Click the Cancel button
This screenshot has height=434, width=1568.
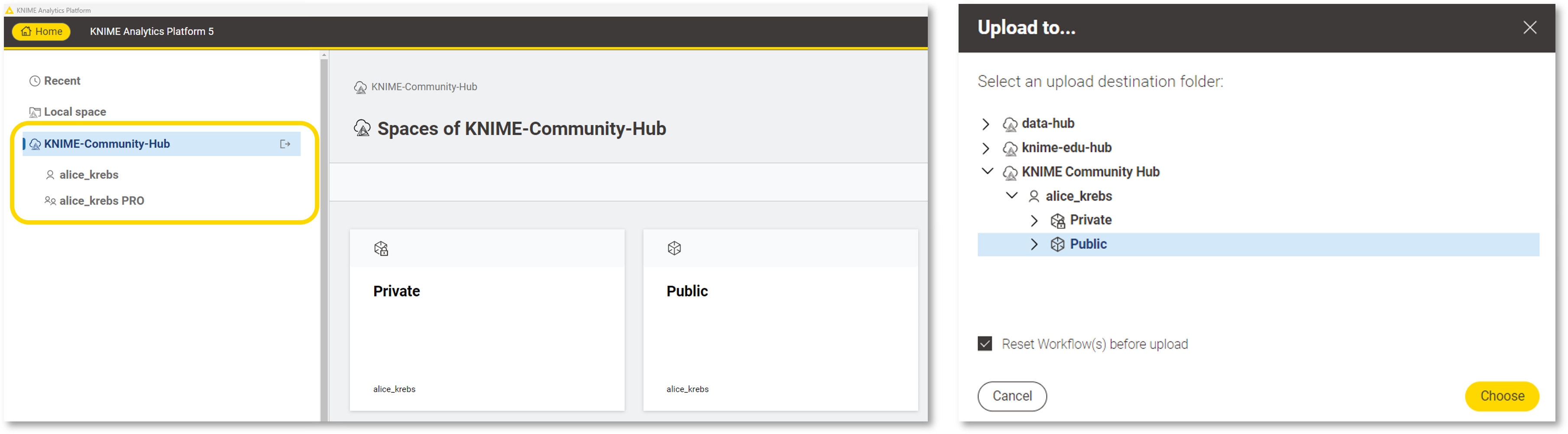[1012, 397]
